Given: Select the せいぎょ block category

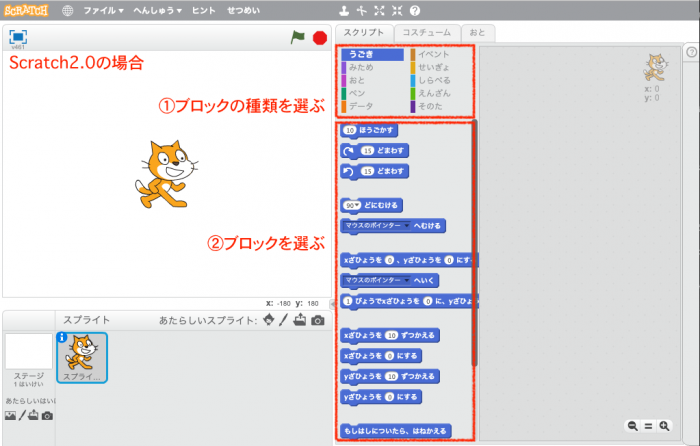Looking at the screenshot, I should 430,67.
